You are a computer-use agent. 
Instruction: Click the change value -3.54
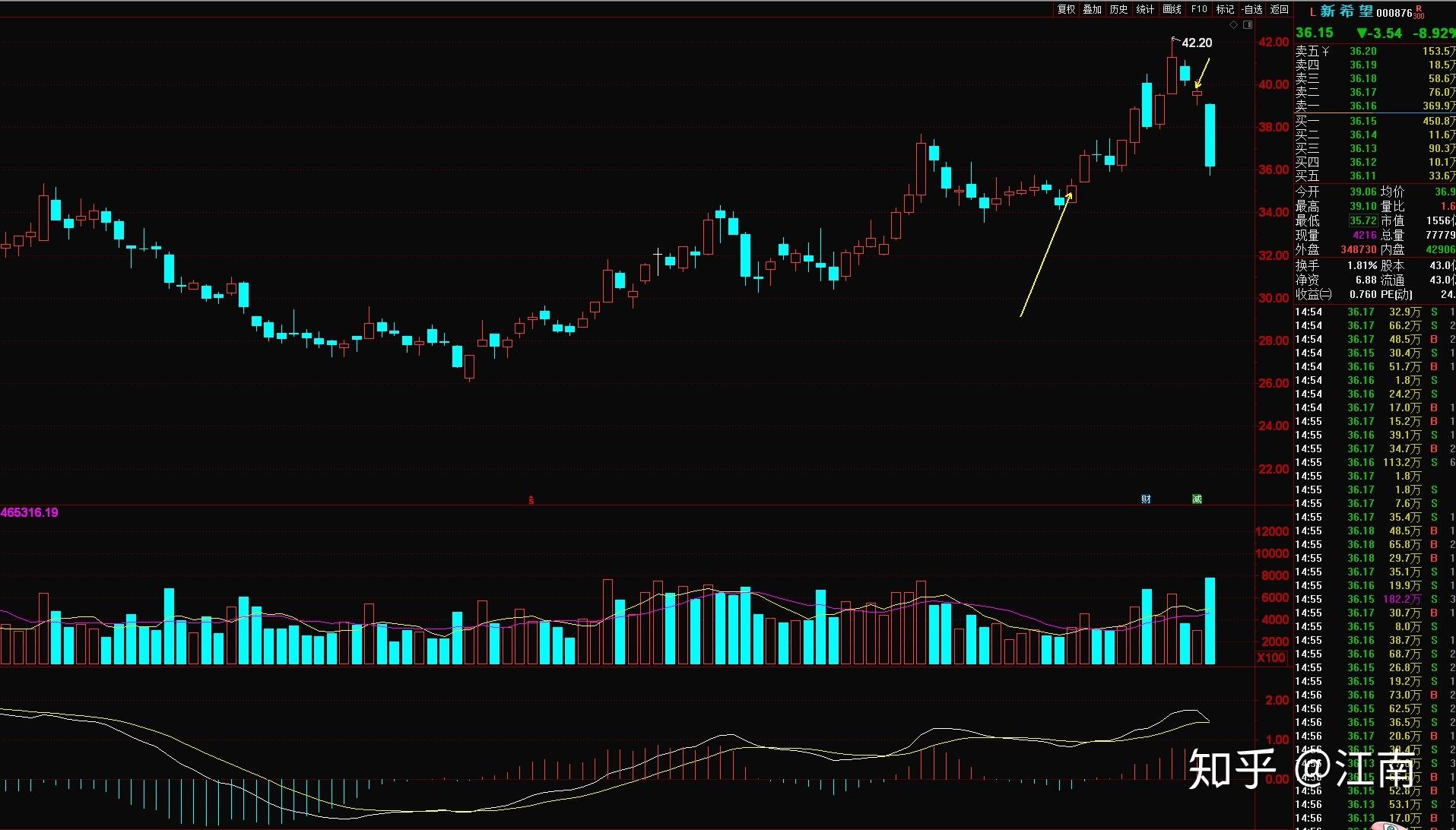1379,33
